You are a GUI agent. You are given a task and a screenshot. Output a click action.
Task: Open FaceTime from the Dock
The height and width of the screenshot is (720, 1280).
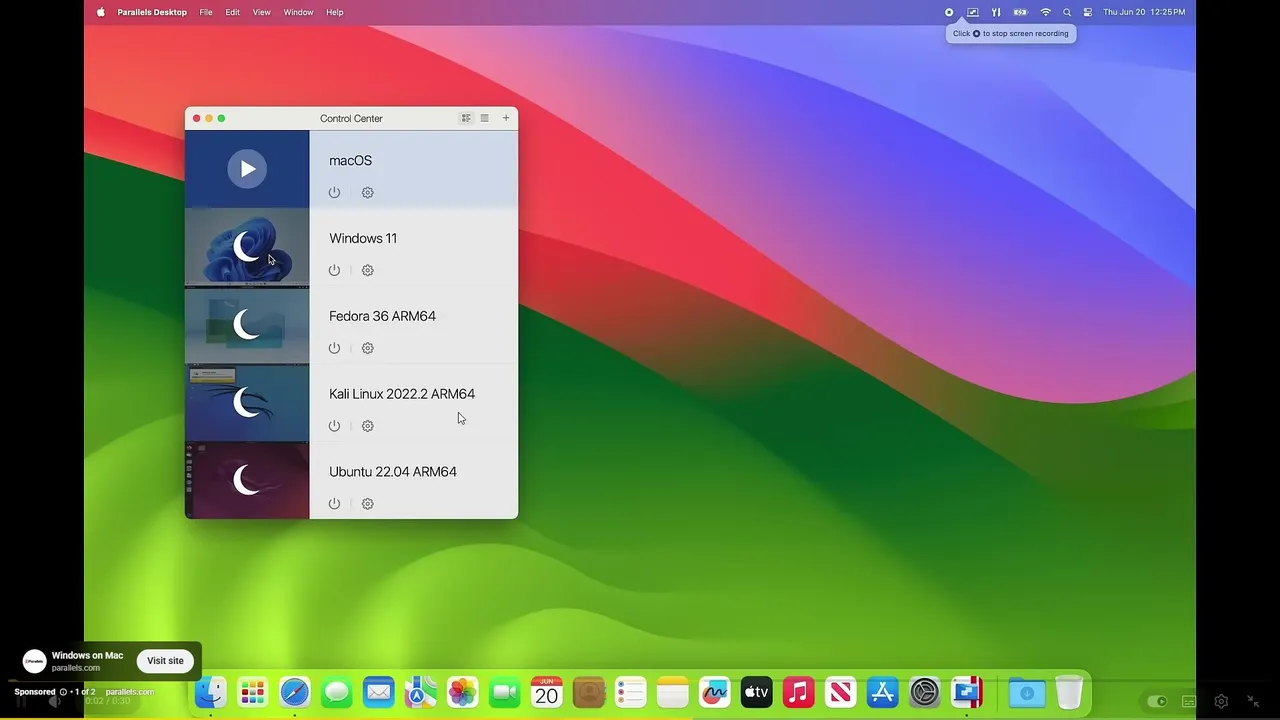pos(505,692)
